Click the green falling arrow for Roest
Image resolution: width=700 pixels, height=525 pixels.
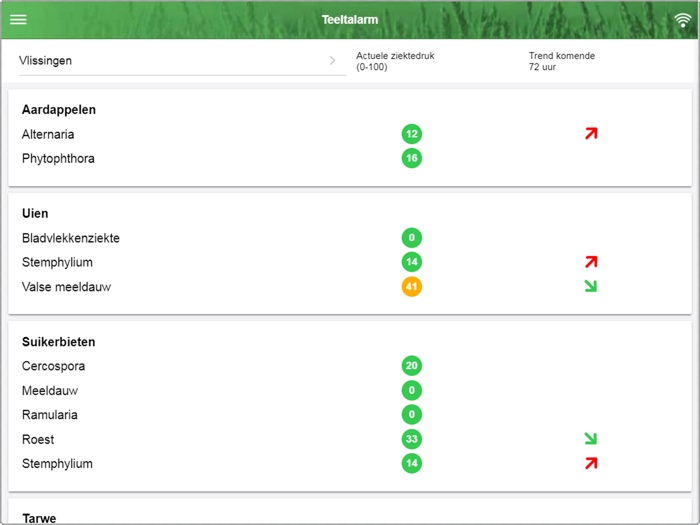click(x=591, y=439)
